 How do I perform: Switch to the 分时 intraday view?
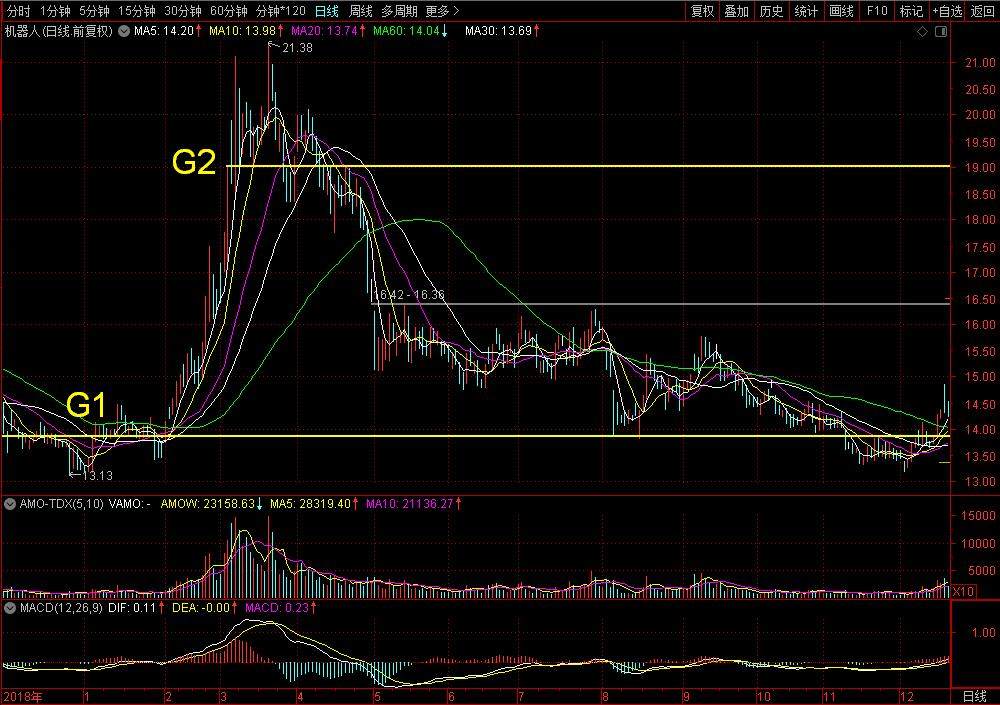tap(18, 11)
